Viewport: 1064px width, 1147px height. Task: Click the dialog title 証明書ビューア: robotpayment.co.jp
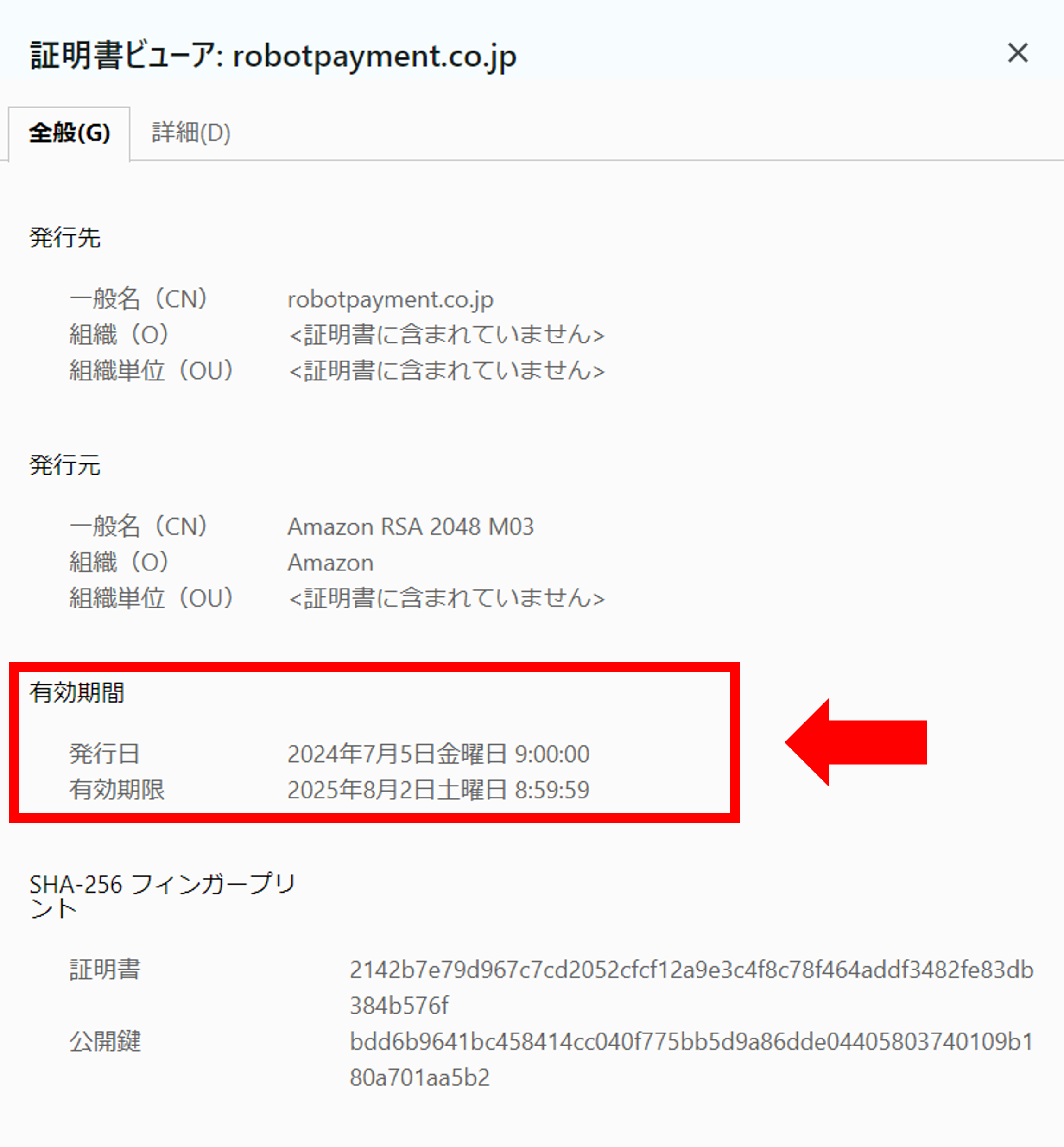[273, 57]
